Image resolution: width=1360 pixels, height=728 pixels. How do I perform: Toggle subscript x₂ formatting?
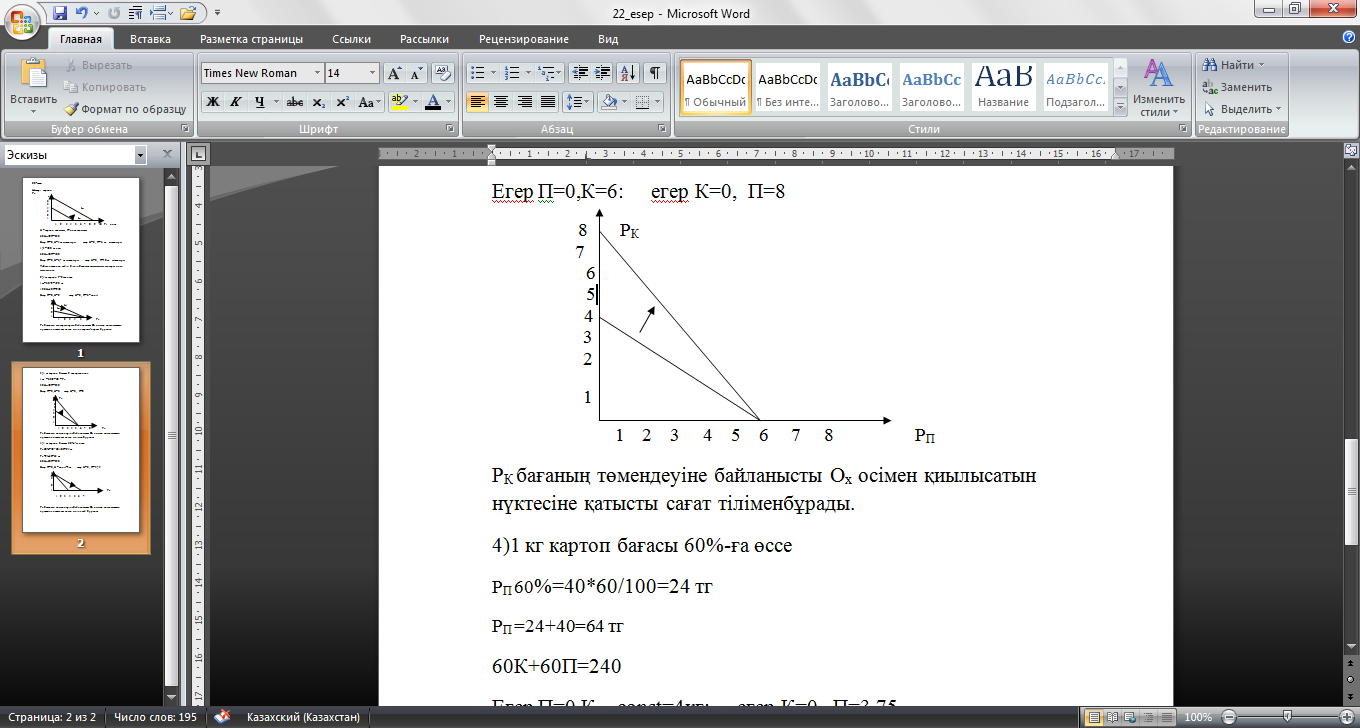318,102
